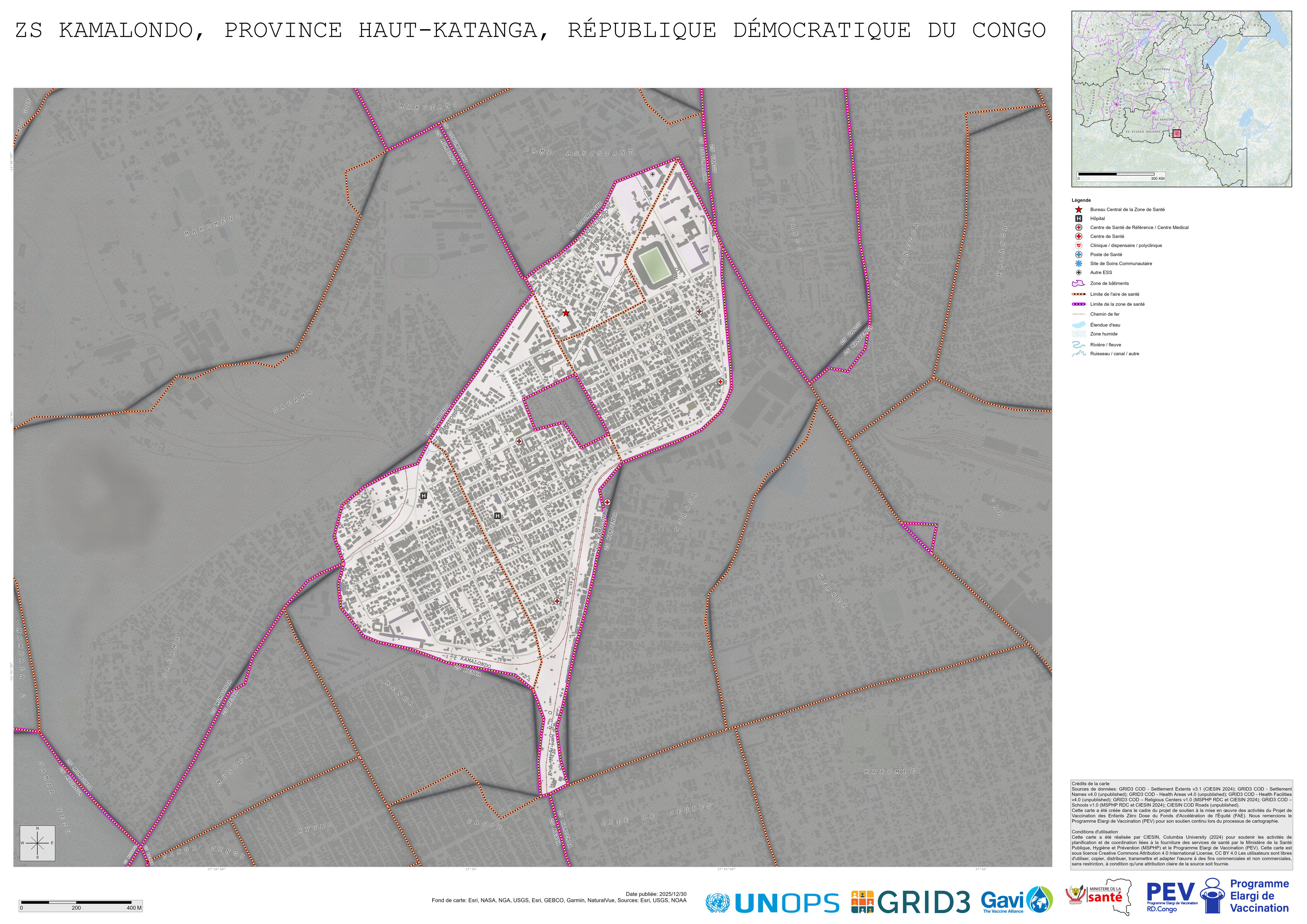Click the westernmost H hospital marker on the map
This screenshot has width=1307, height=924.
pyautogui.click(x=423, y=496)
